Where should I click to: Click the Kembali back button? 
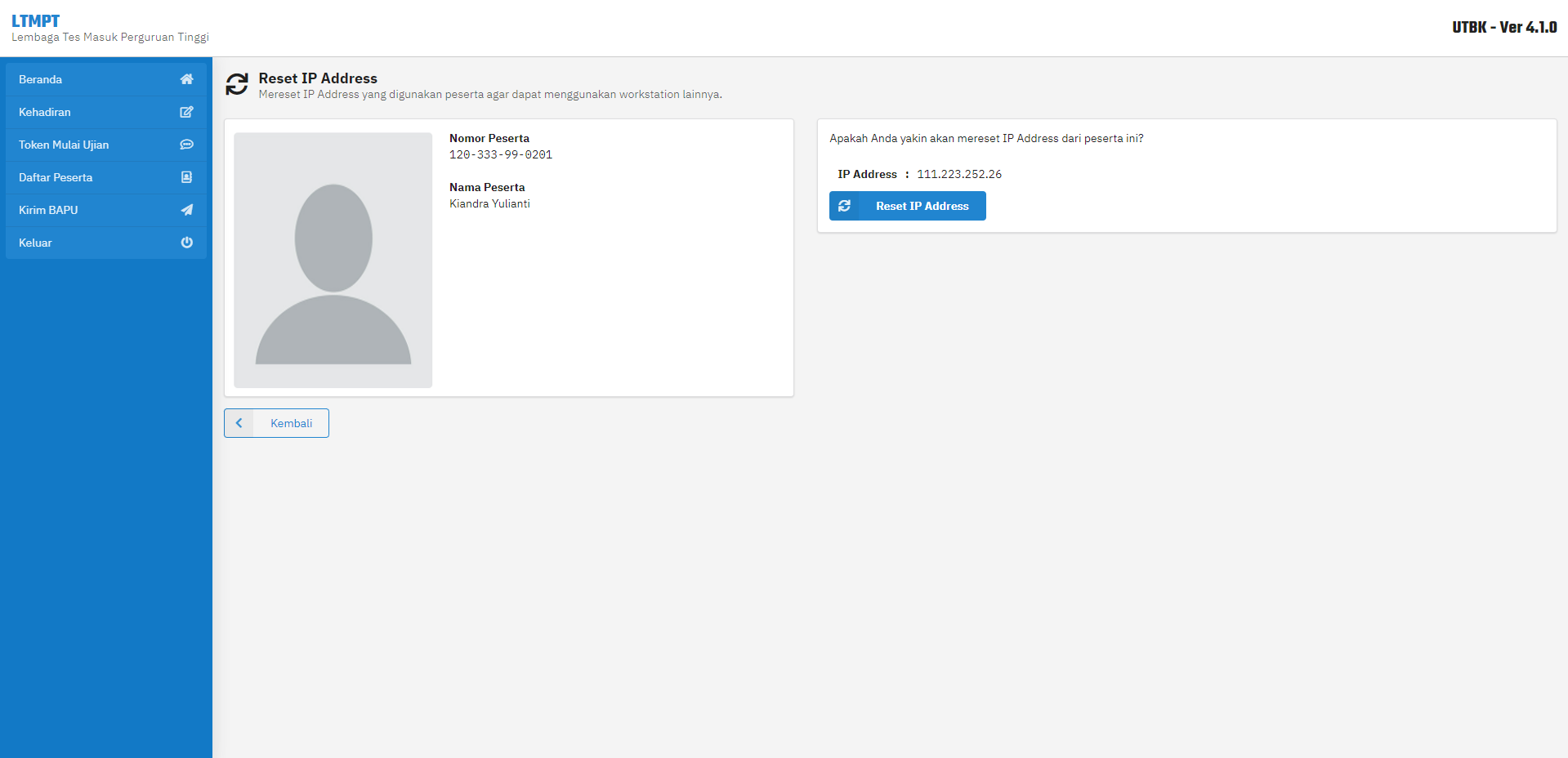(276, 423)
